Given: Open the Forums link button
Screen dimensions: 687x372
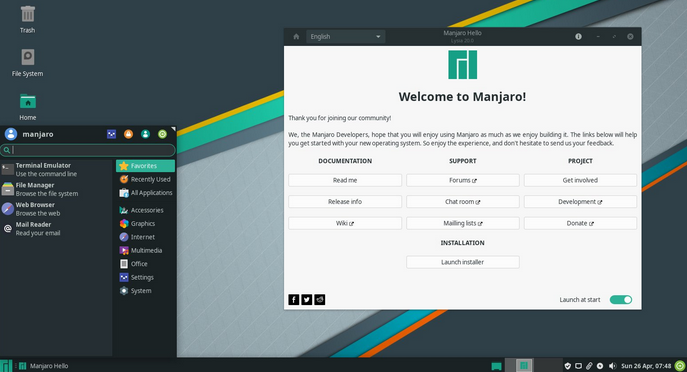Looking at the screenshot, I should coord(463,180).
